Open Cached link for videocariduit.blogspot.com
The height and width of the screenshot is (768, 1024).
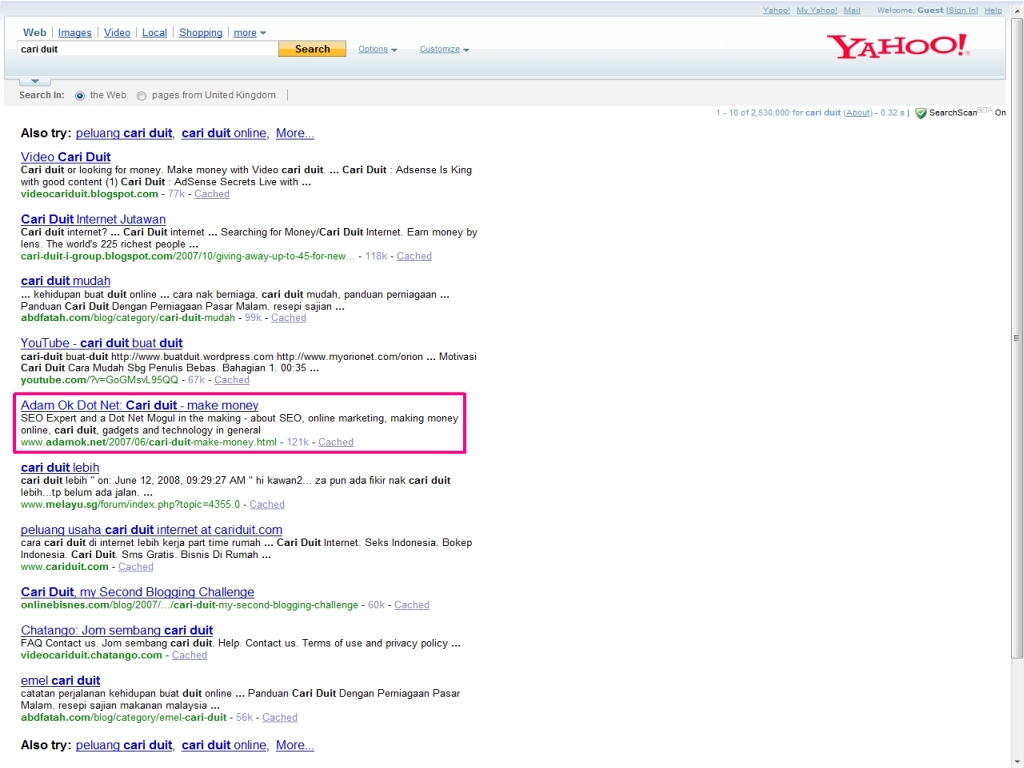[x=212, y=194]
